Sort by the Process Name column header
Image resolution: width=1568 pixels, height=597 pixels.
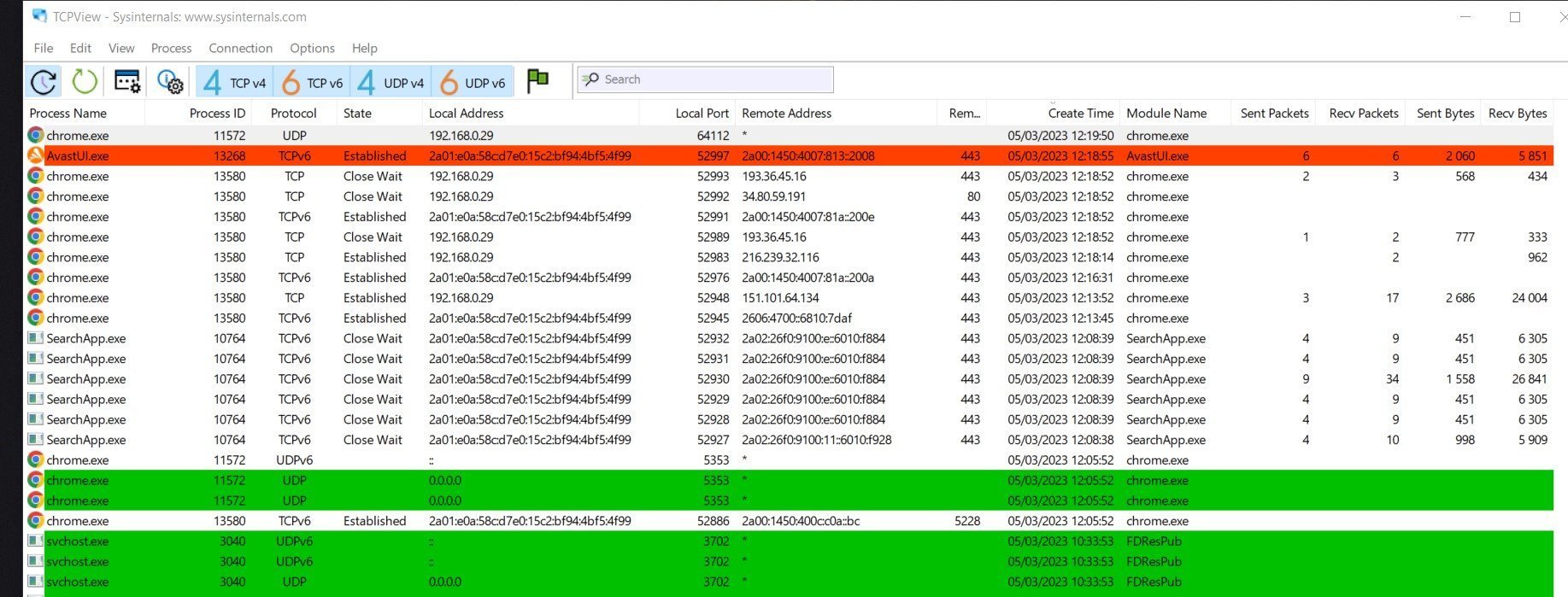click(68, 113)
